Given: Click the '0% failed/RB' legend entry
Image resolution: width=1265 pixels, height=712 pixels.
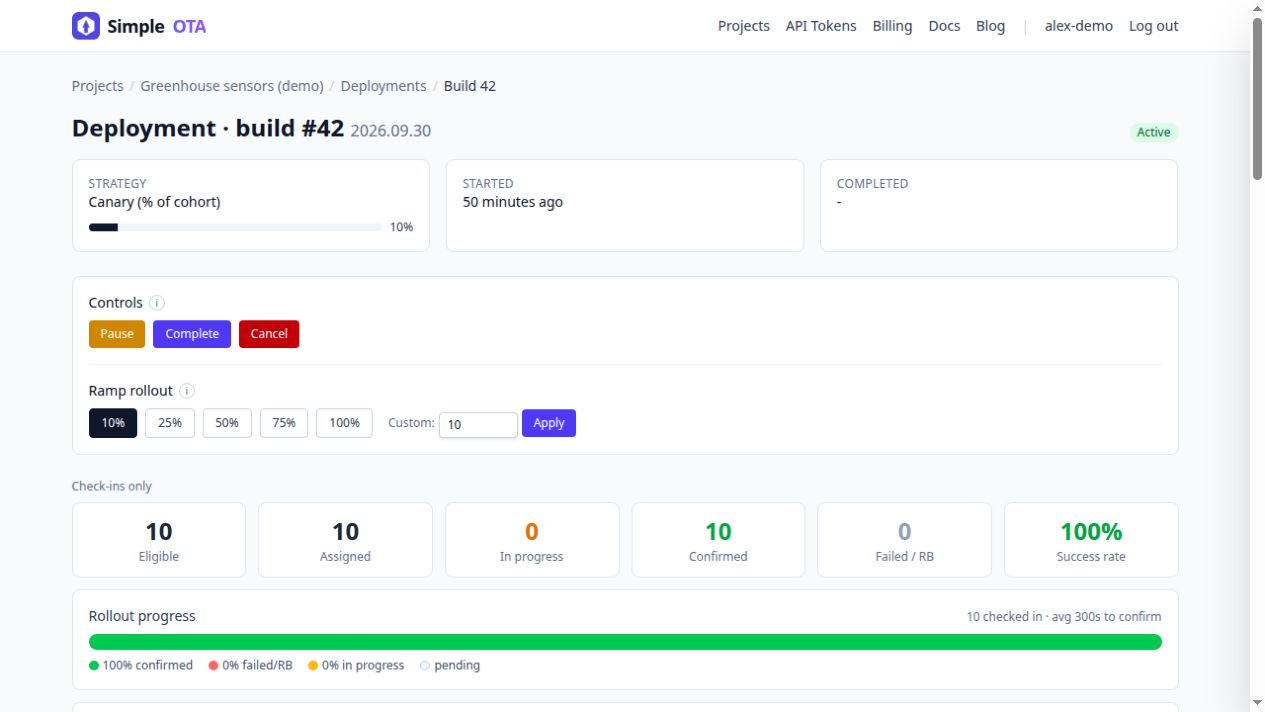Looking at the screenshot, I should coord(251,665).
